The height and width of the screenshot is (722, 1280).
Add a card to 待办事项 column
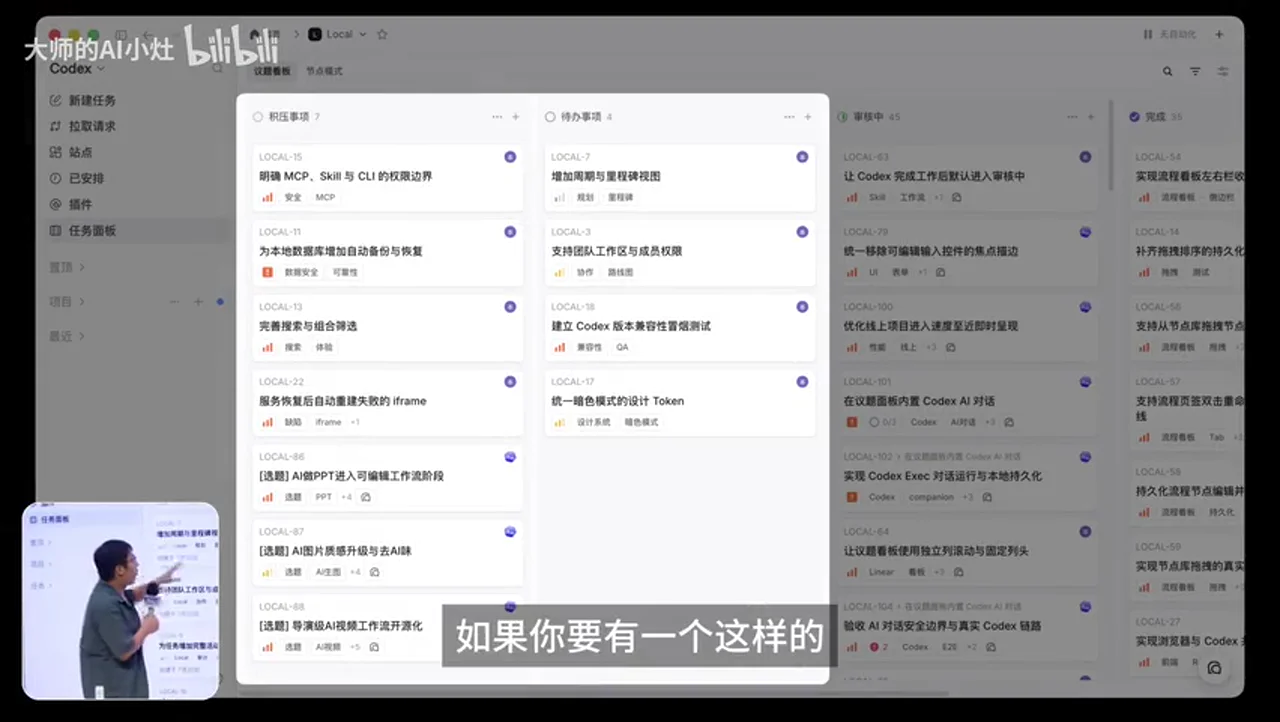808,117
